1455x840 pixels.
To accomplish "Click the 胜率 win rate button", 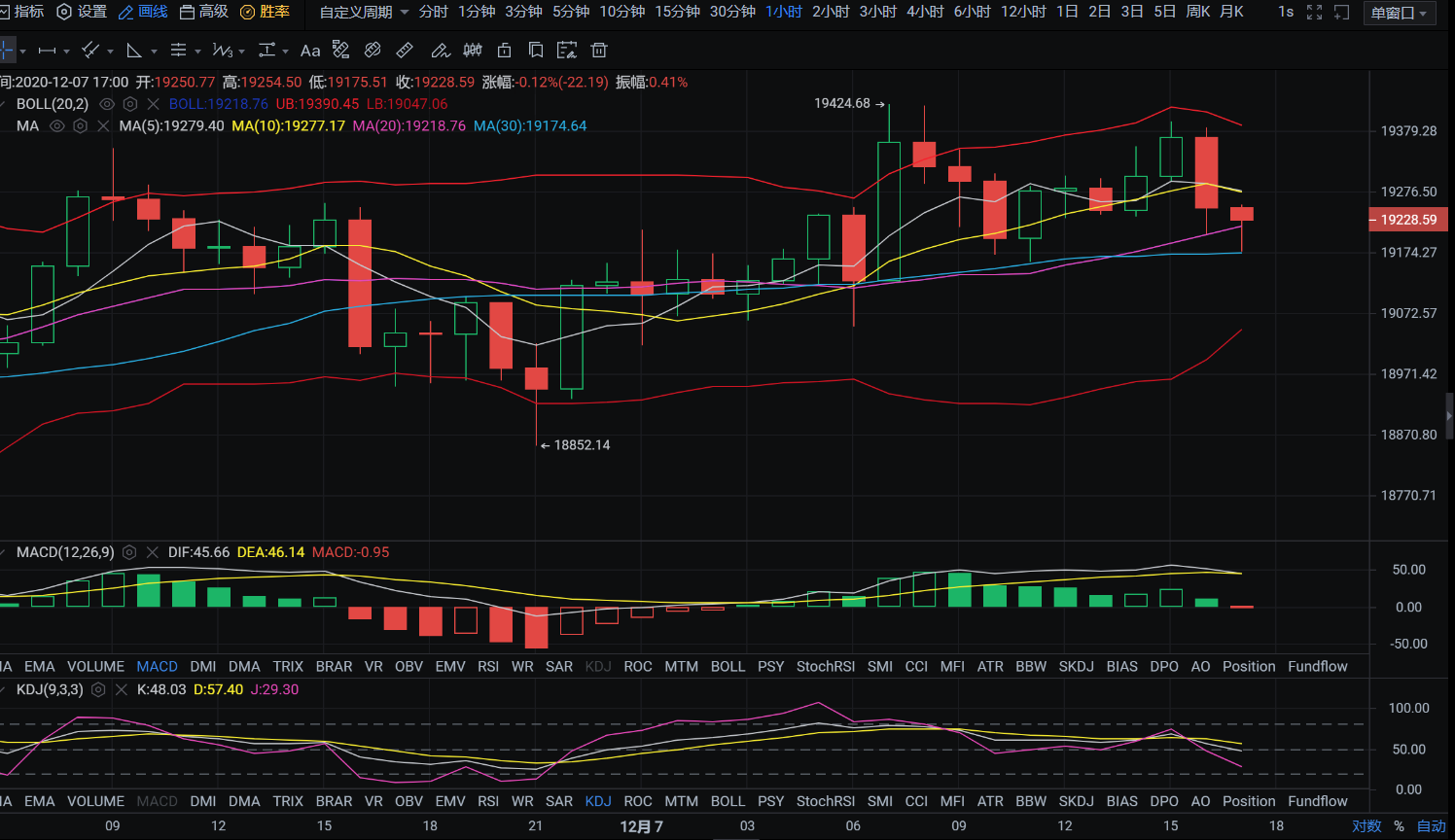I will (x=266, y=12).
